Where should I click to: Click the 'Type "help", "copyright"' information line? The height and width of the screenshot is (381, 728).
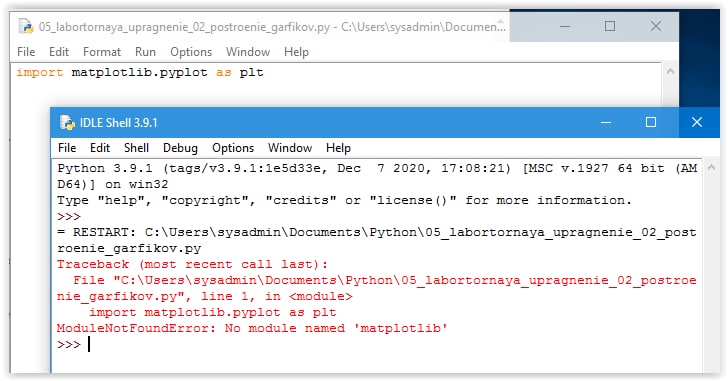click(344, 200)
